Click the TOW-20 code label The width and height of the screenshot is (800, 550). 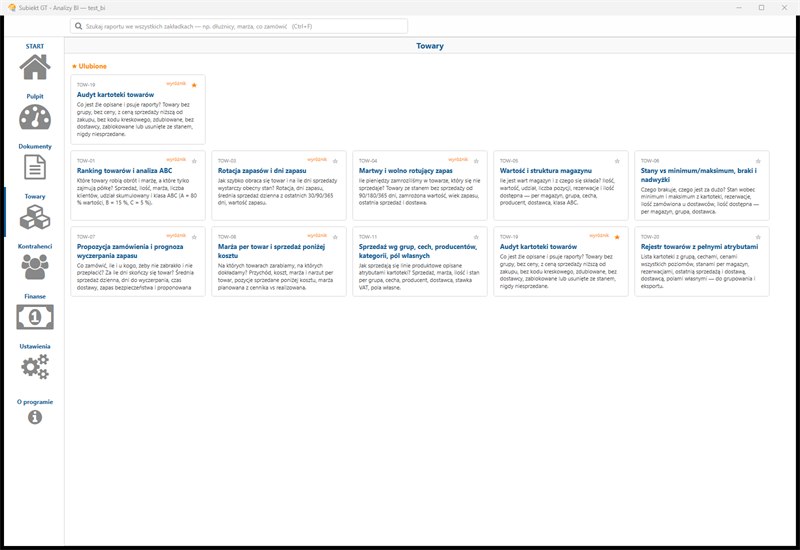pos(650,237)
